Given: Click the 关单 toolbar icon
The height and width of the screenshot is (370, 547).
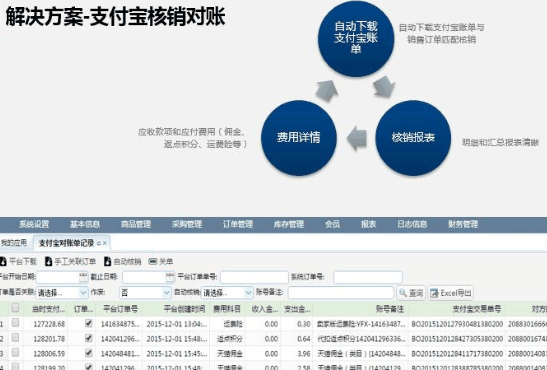Looking at the screenshot, I should [152, 261].
